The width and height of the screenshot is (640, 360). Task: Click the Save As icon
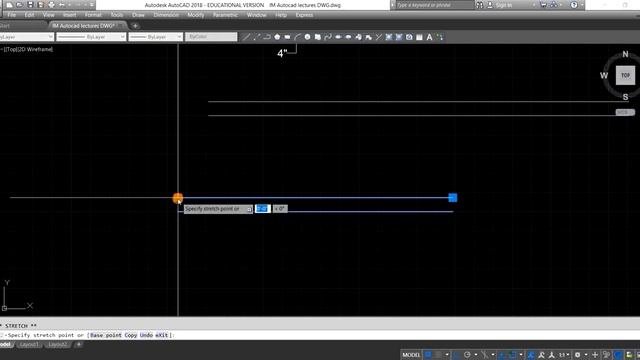tap(41, 5)
